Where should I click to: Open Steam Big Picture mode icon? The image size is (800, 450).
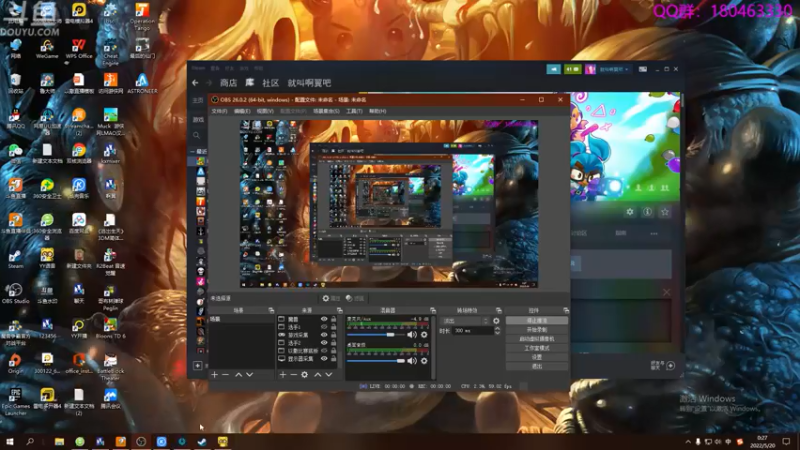(x=643, y=69)
